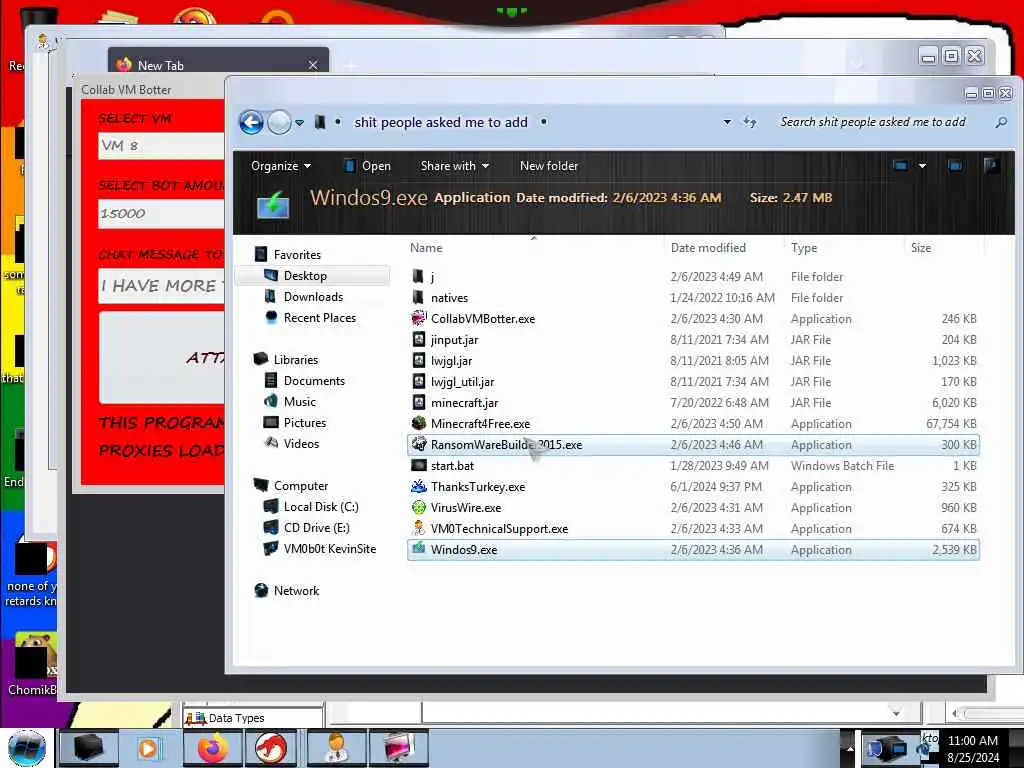Open the Share with menu
1024x768 pixels.
[455, 166]
